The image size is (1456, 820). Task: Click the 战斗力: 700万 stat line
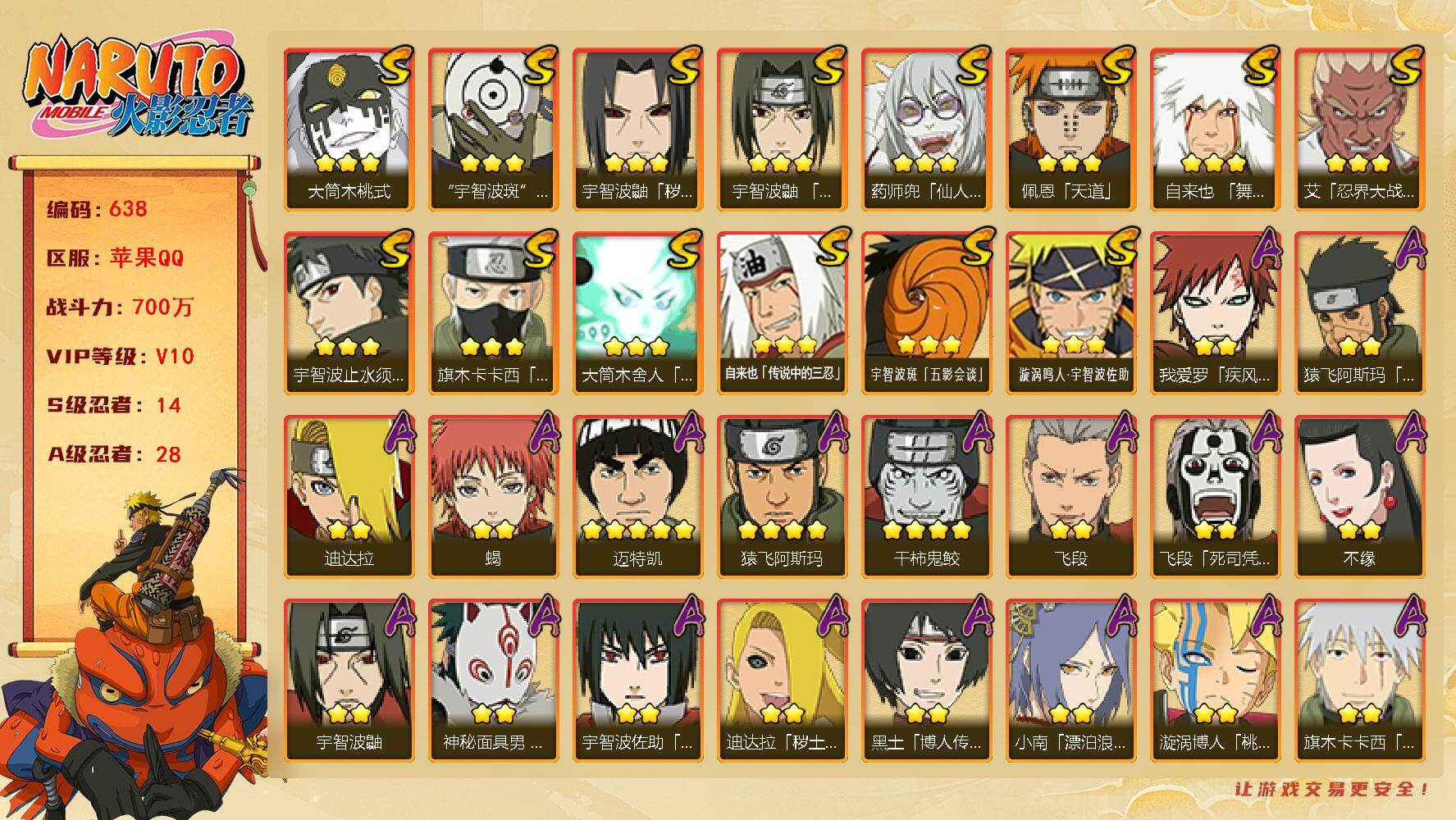pyautogui.click(x=120, y=307)
